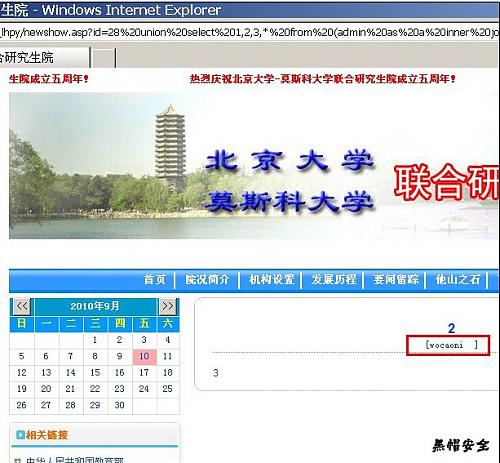Select calendar day 25
The width and height of the screenshot is (500, 463).
click(x=168, y=389)
